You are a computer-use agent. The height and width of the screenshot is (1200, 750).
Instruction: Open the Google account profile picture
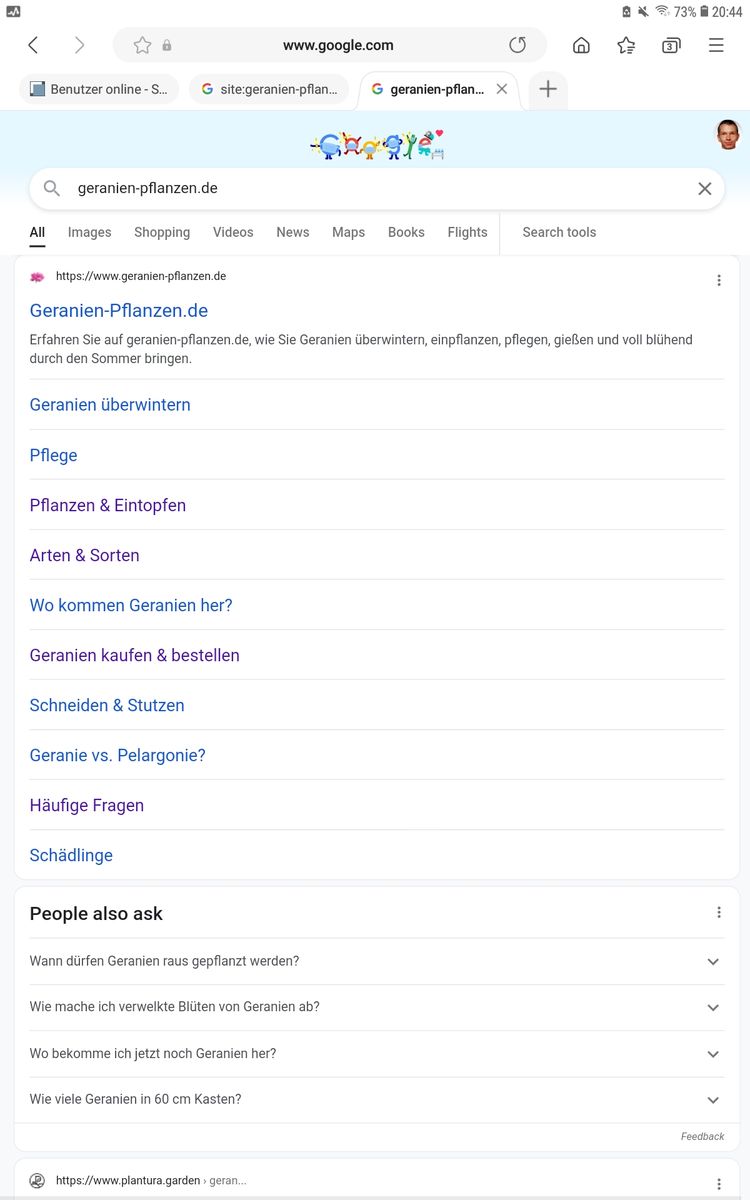(728, 134)
